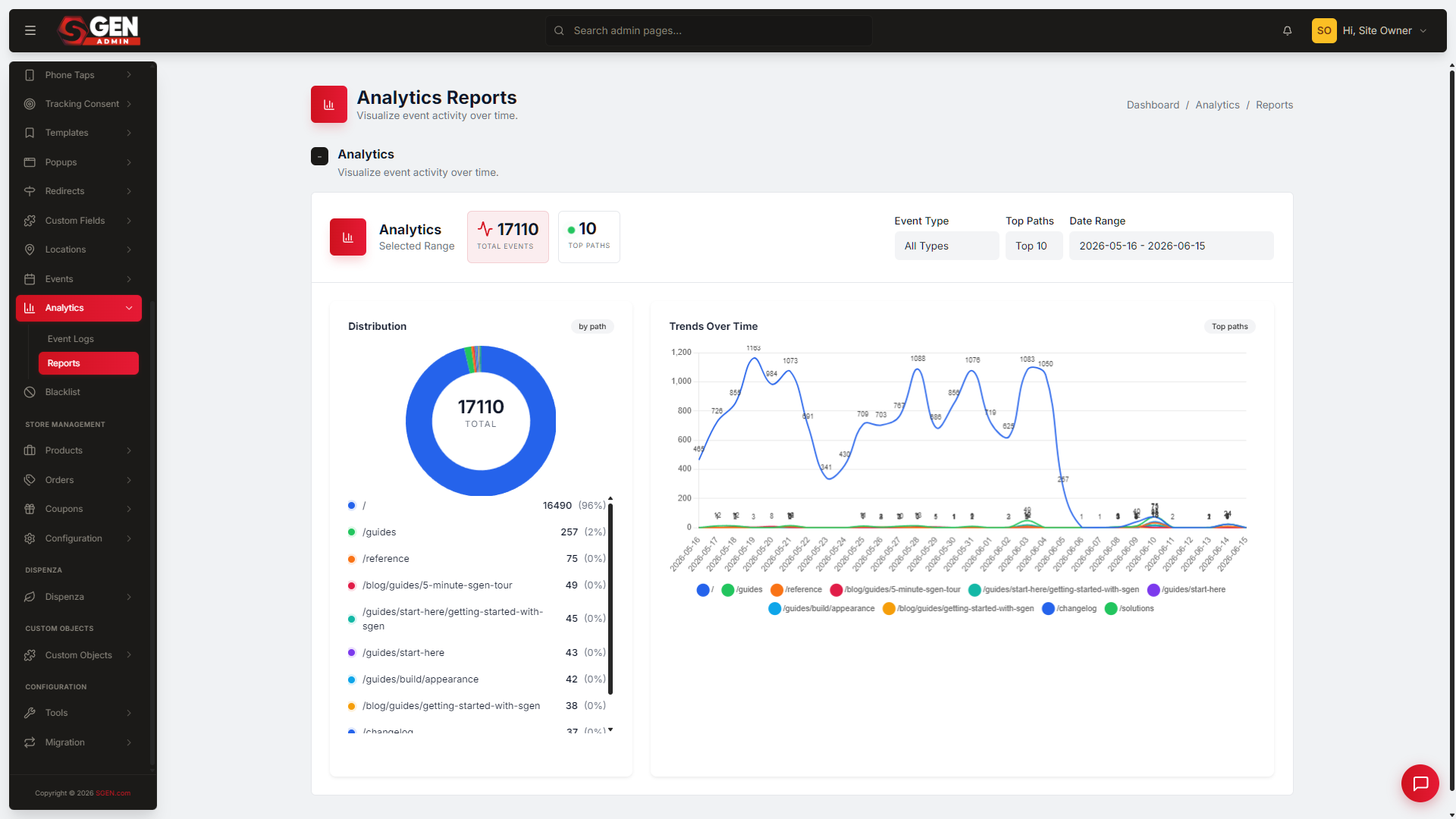Click the Custom Fields puzzle icon

30,221
